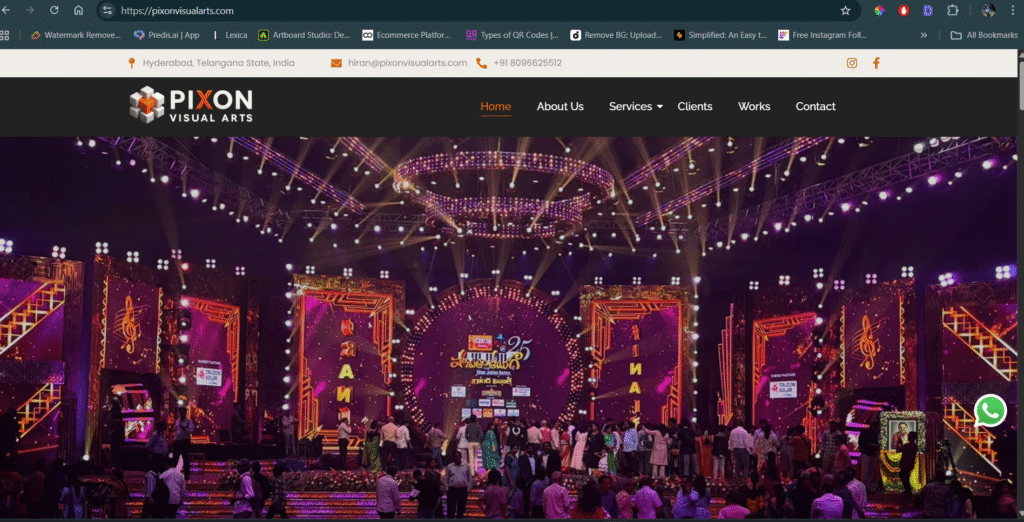Viewport: 1024px width, 522px height.
Task: Navigate to the About Us page
Action: 560,106
